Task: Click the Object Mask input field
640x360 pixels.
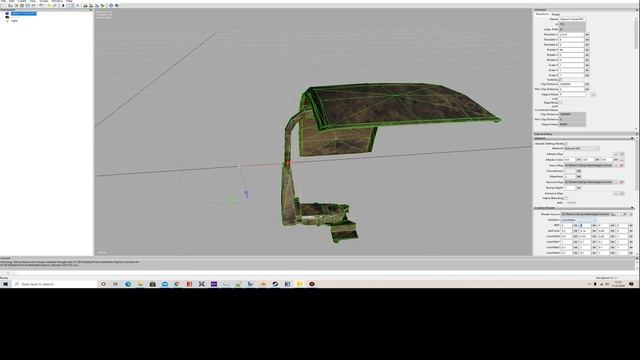Action: coord(572,94)
